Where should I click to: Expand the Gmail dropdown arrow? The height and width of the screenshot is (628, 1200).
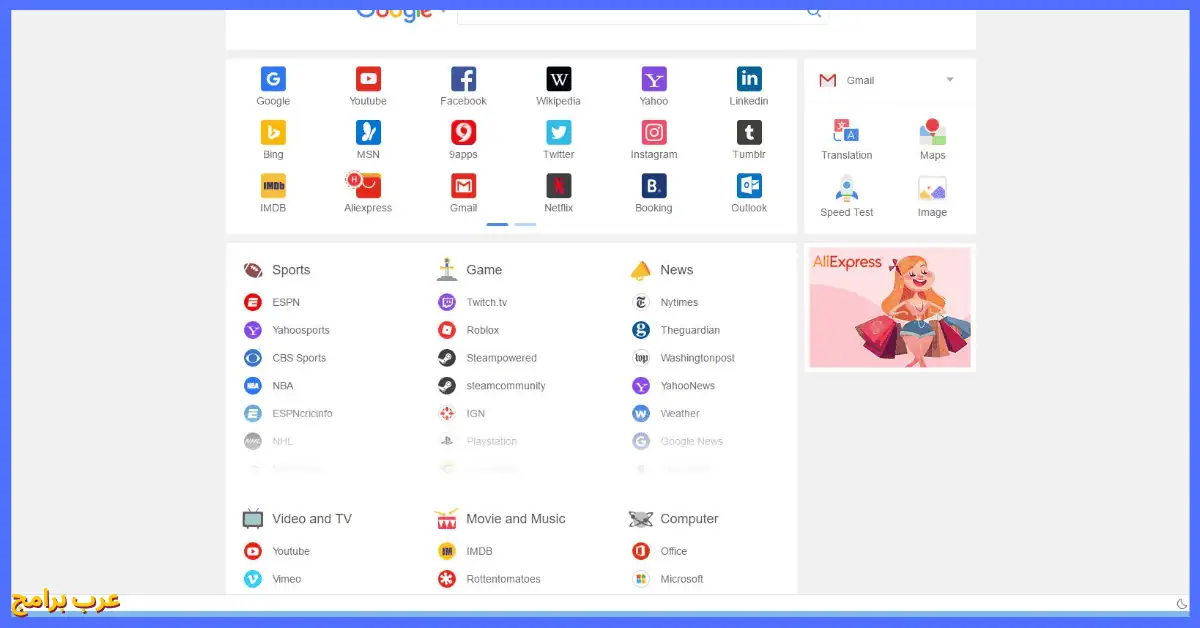[x=950, y=80]
